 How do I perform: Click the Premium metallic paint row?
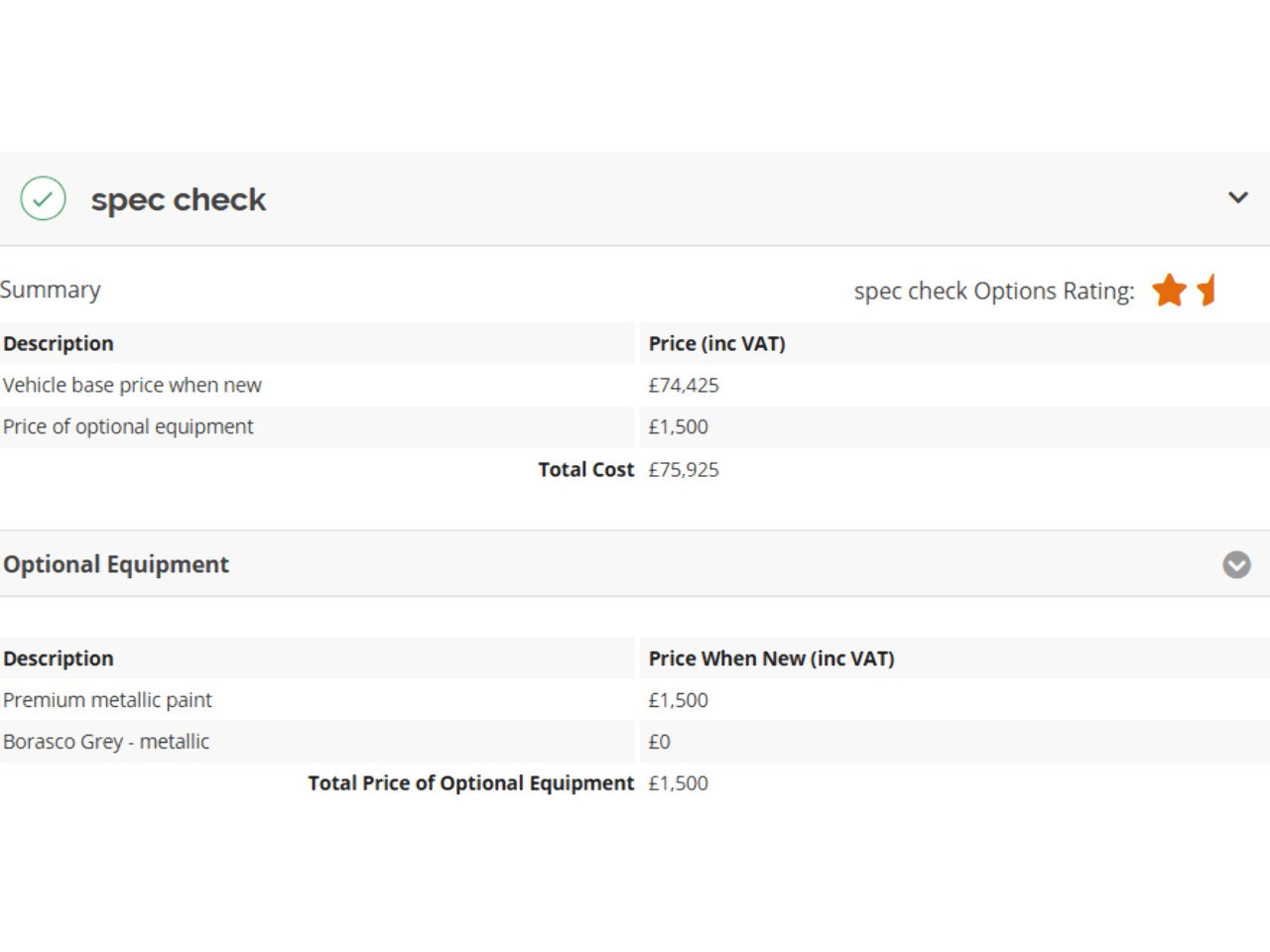coord(107,700)
